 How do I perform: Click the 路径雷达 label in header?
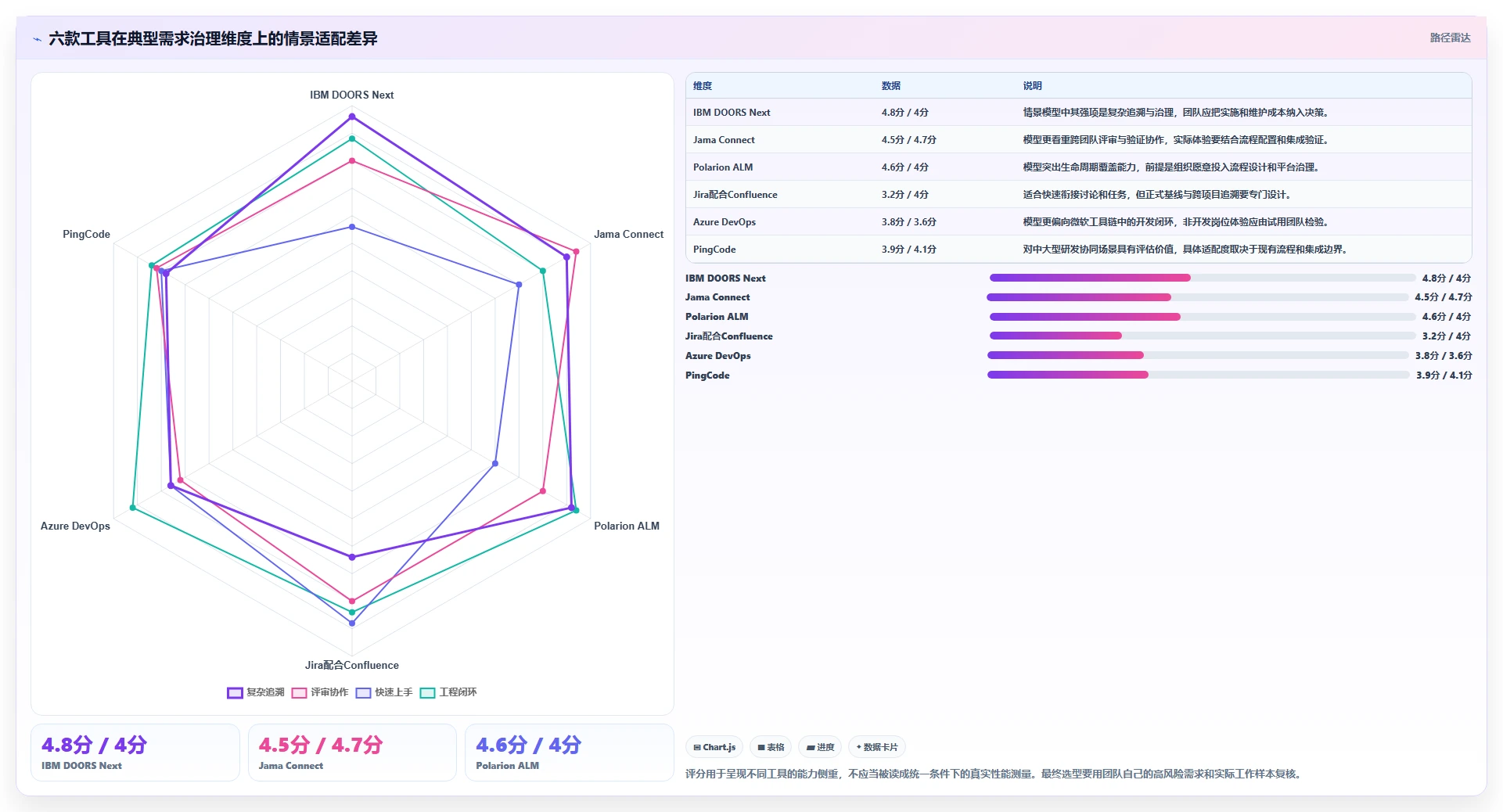[1450, 38]
